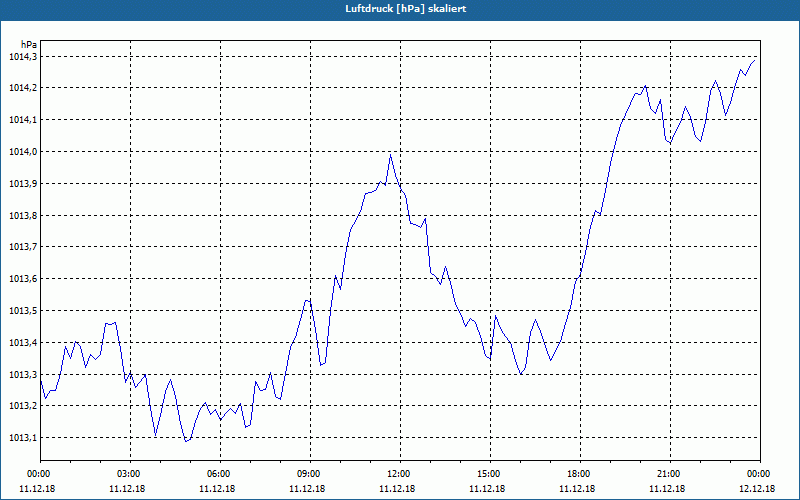Select the 1013,2 y-axis label
Image resolution: width=800 pixels, height=500 pixels.
(x=23, y=406)
